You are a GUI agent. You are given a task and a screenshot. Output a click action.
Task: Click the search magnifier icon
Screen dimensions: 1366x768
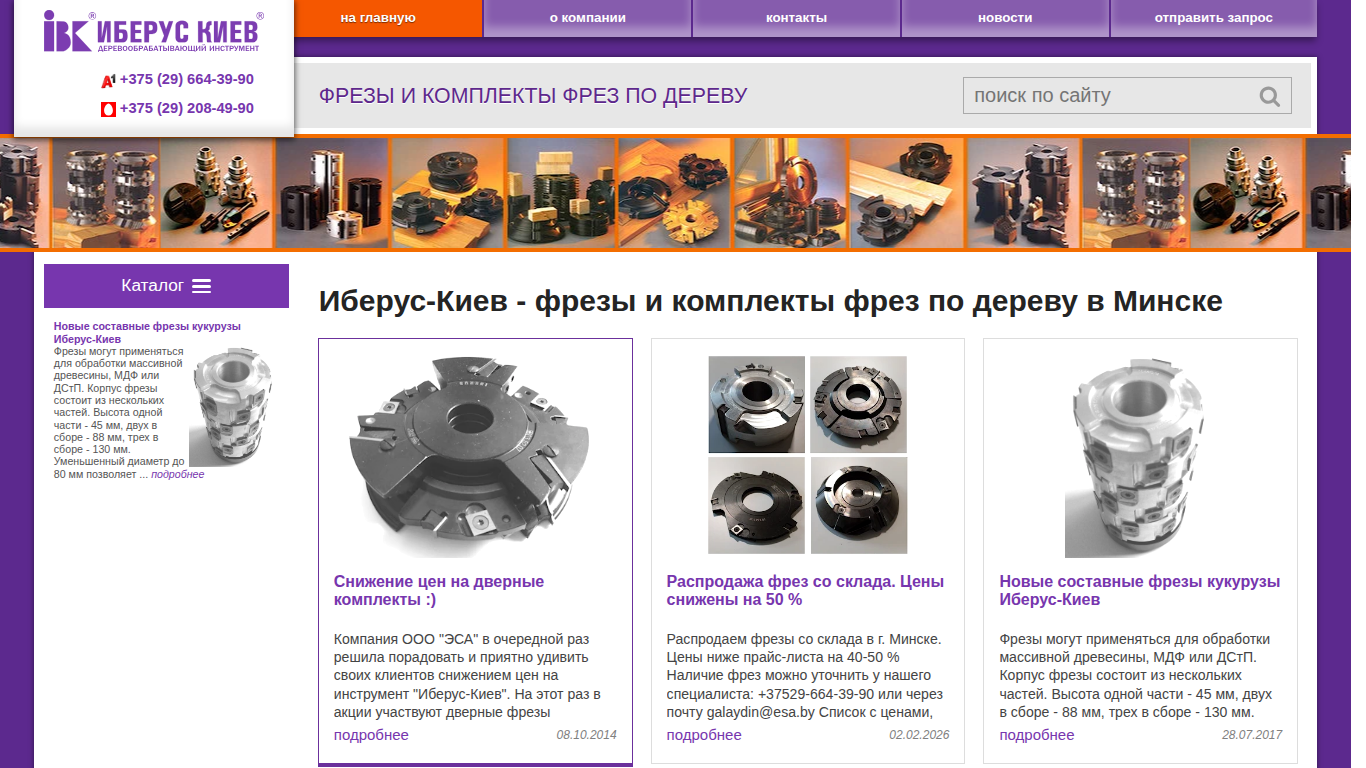(x=1270, y=96)
